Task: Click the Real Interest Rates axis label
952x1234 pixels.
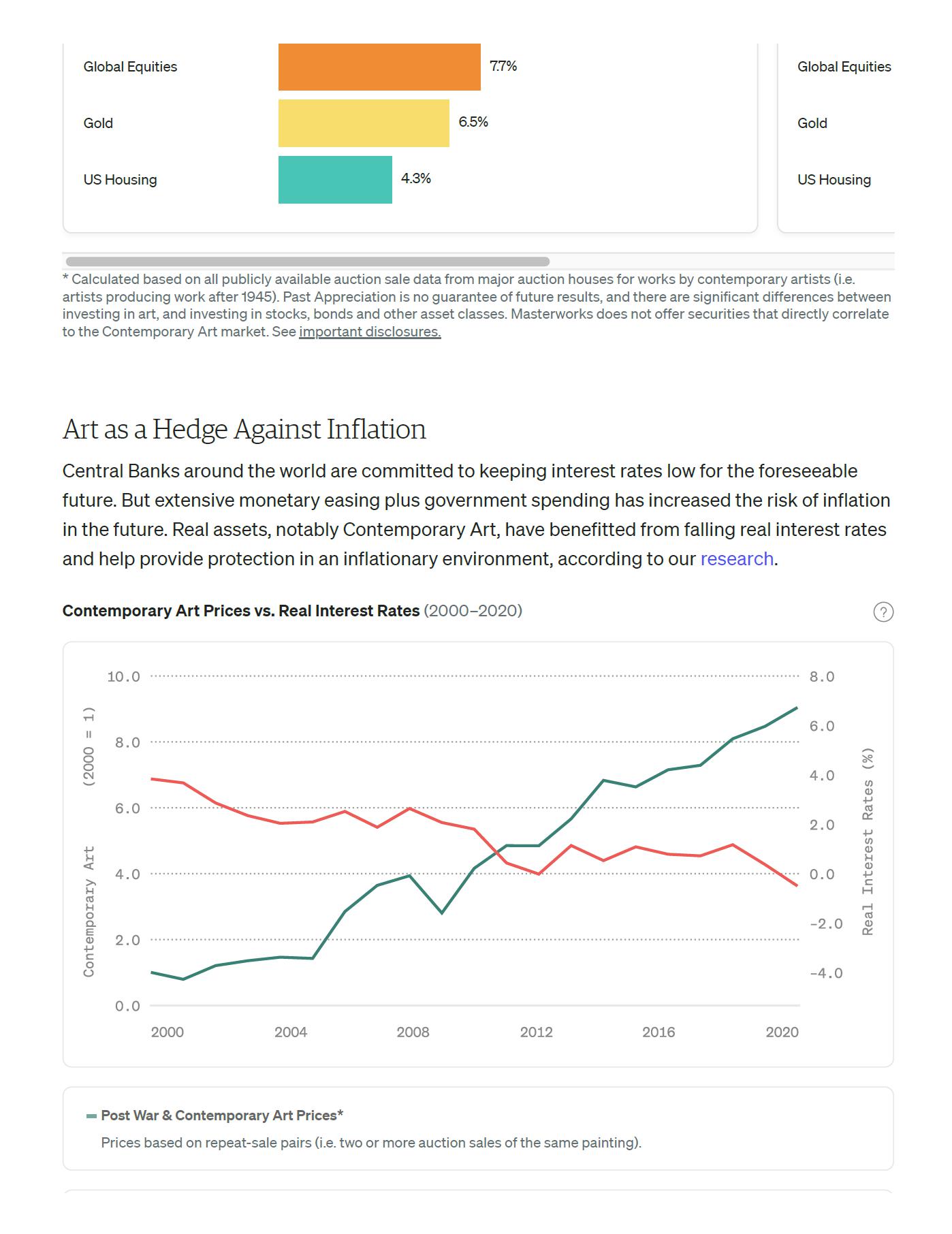Action: [868, 841]
